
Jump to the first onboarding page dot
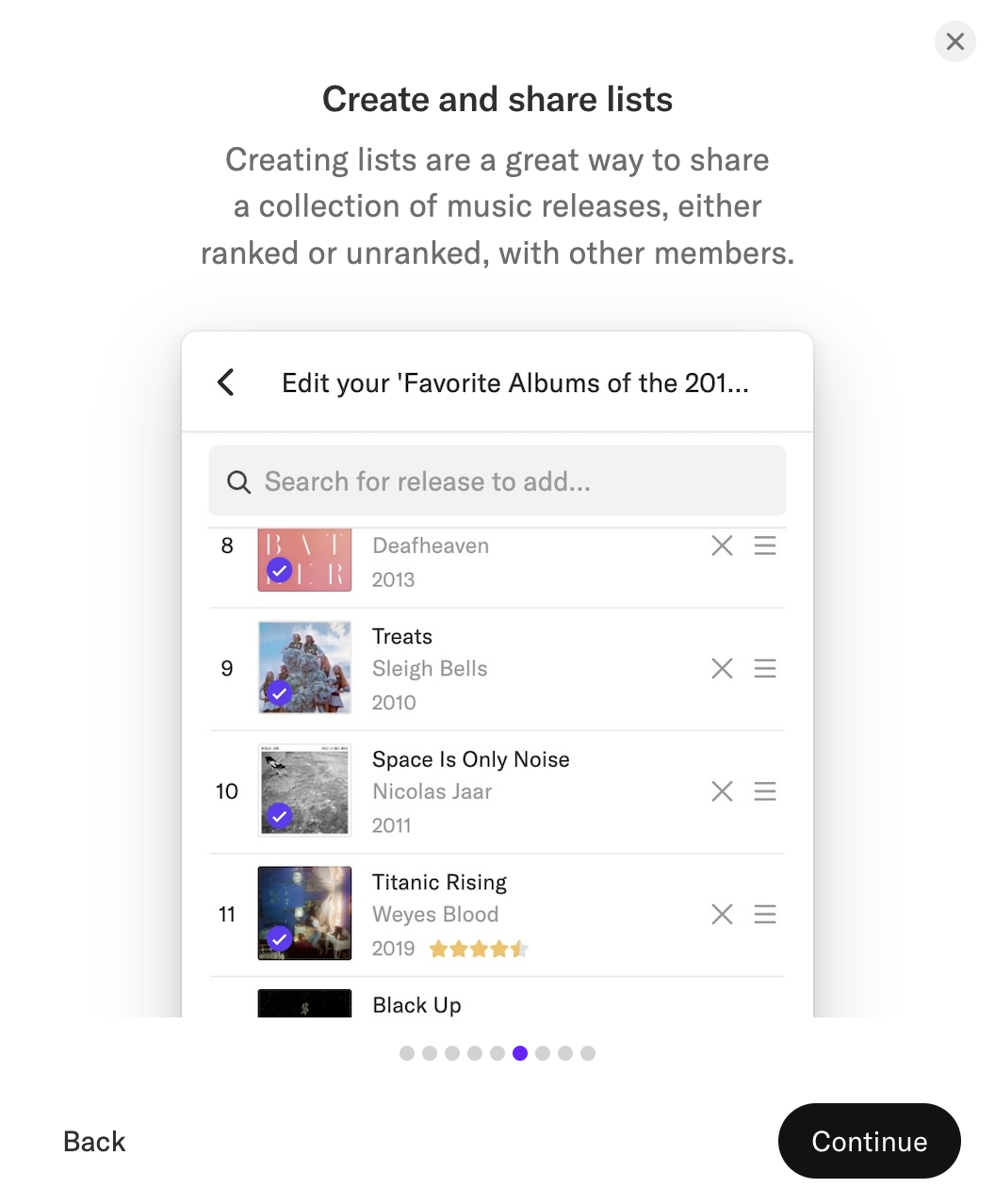click(407, 1053)
